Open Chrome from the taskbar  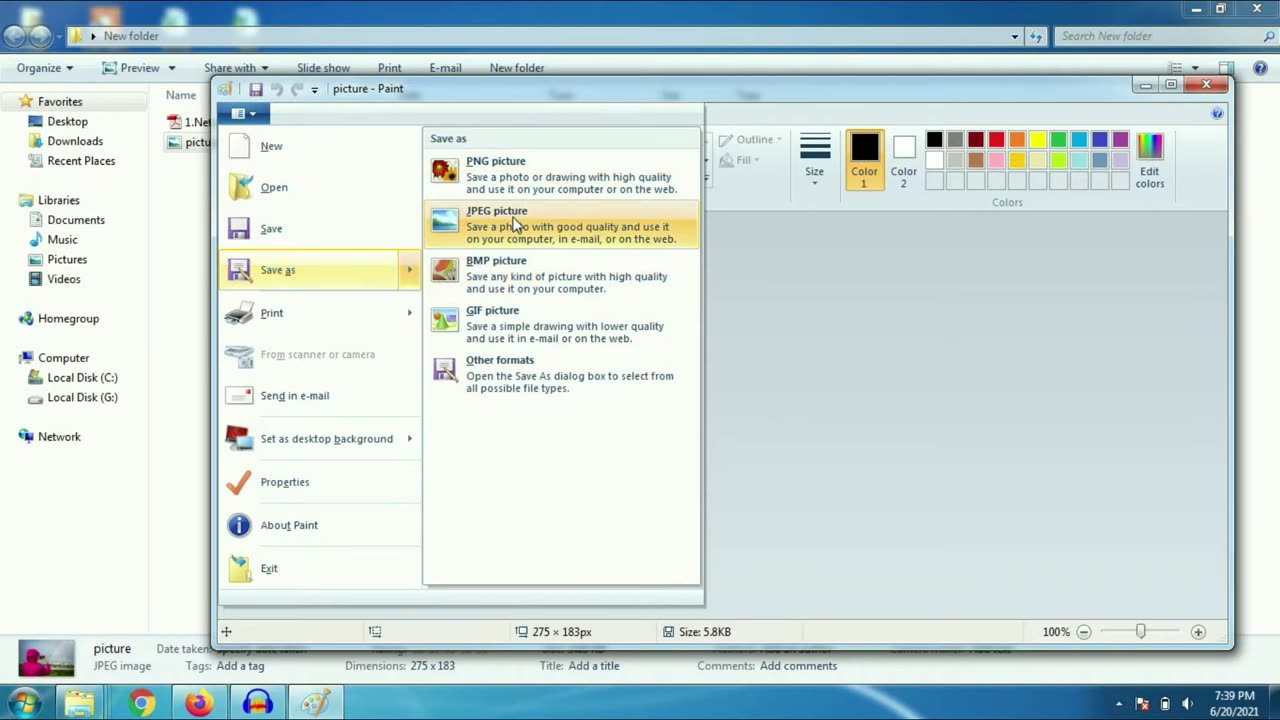click(x=141, y=704)
